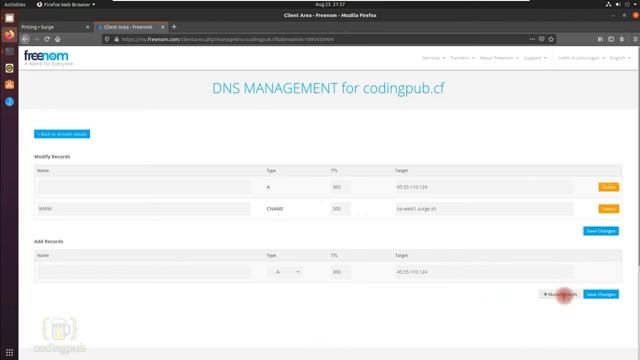The width and height of the screenshot is (640, 360).
Task: Show Applications grid in the dock
Action: [9, 352]
